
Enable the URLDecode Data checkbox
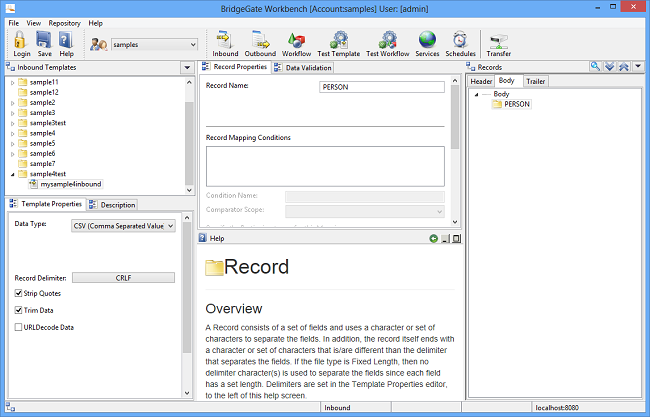tap(18, 327)
